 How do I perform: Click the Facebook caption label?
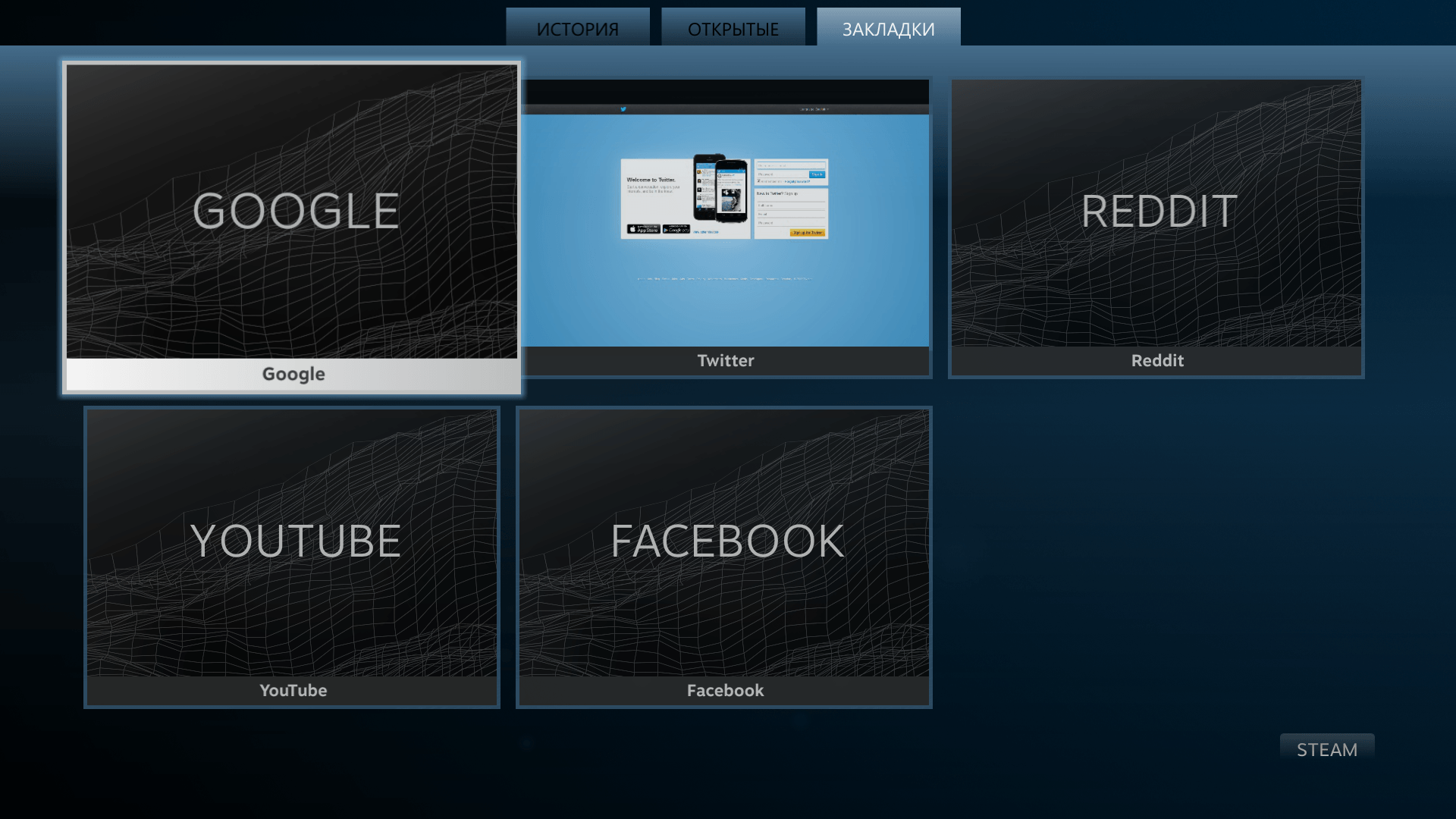[726, 691]
